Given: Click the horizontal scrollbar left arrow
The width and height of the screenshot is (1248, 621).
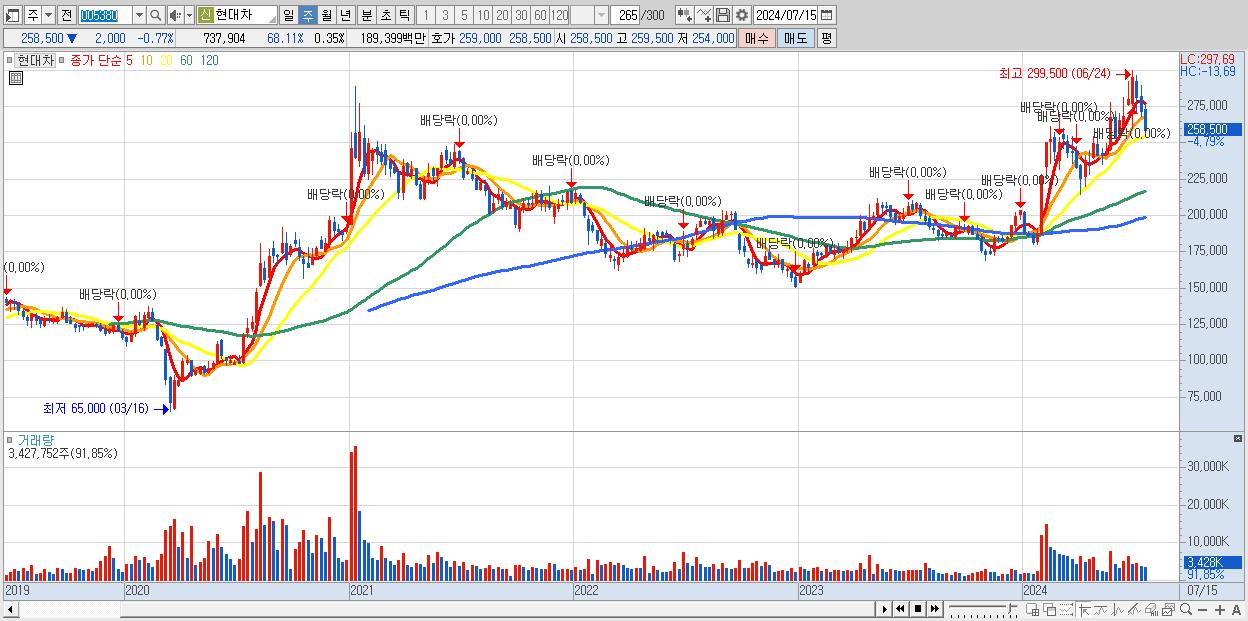Looking at the screenshot, I should [x=11, y=609].
